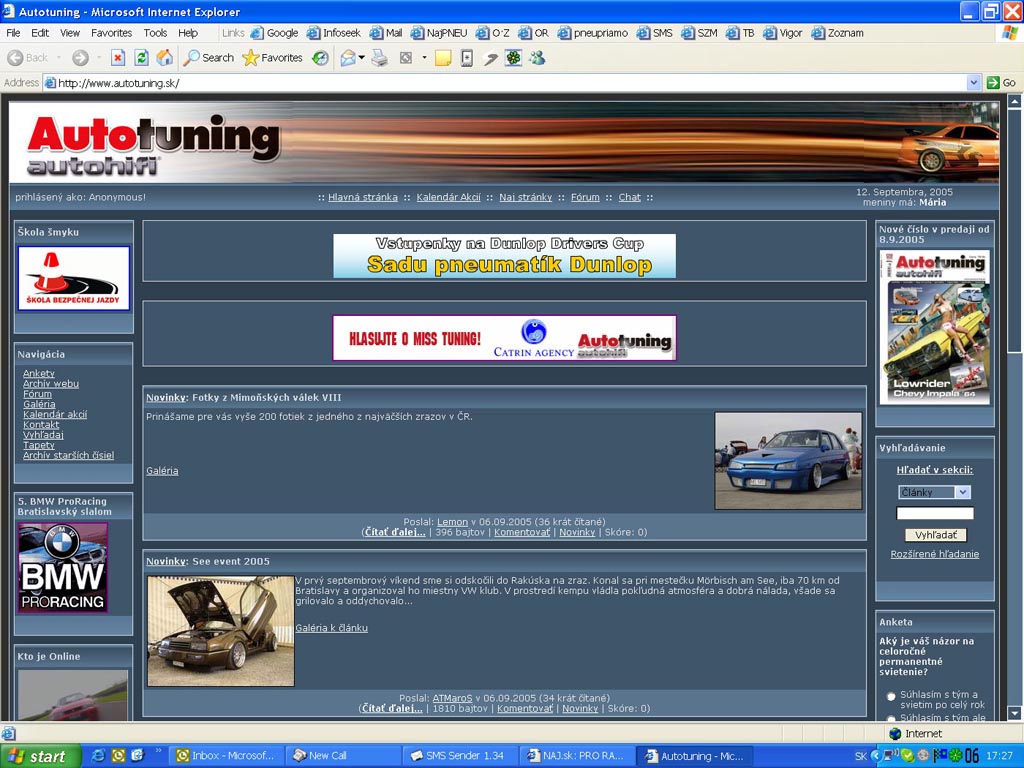The height and width of the screenshot is (768, 1024).
Task: Click the Internet zone globe in status bar
Action: click(895, 733)
